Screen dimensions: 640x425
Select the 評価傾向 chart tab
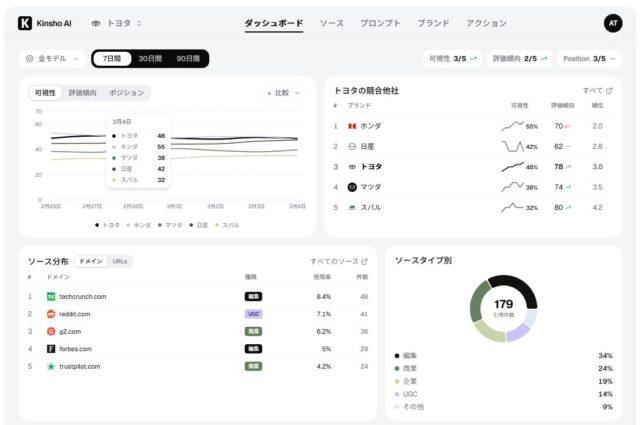[82, 93]
